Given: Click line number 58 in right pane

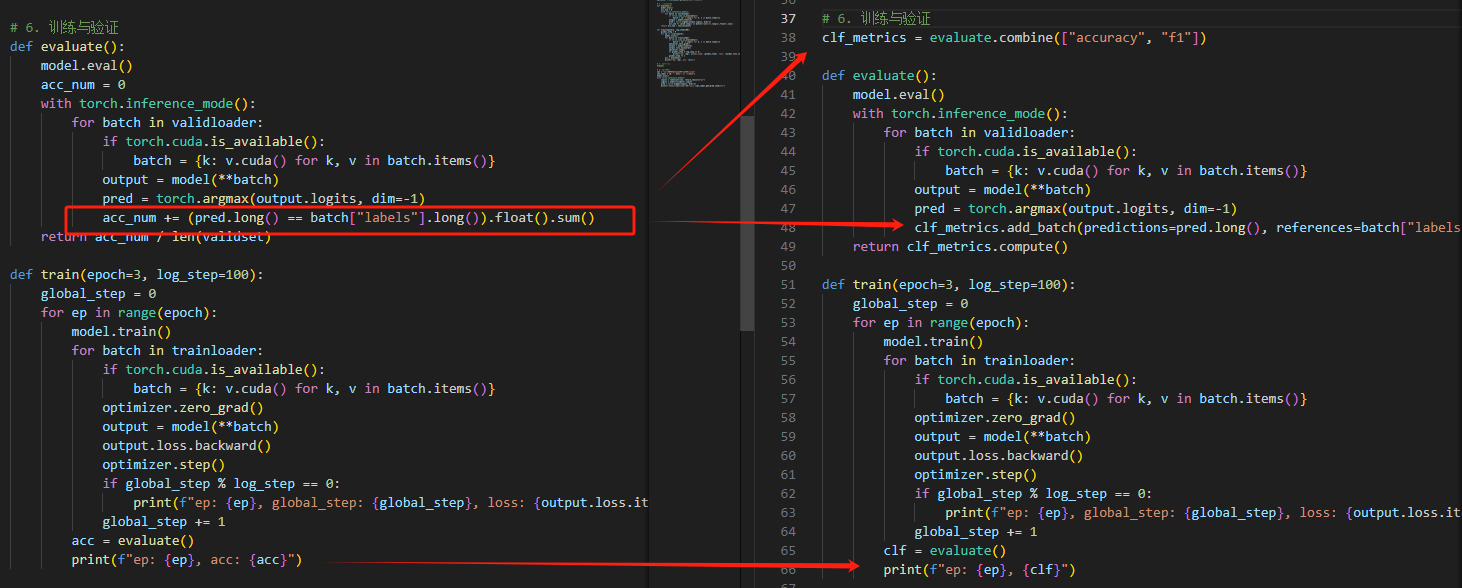Looking at the screenshot, I should [x=787, y=418].
